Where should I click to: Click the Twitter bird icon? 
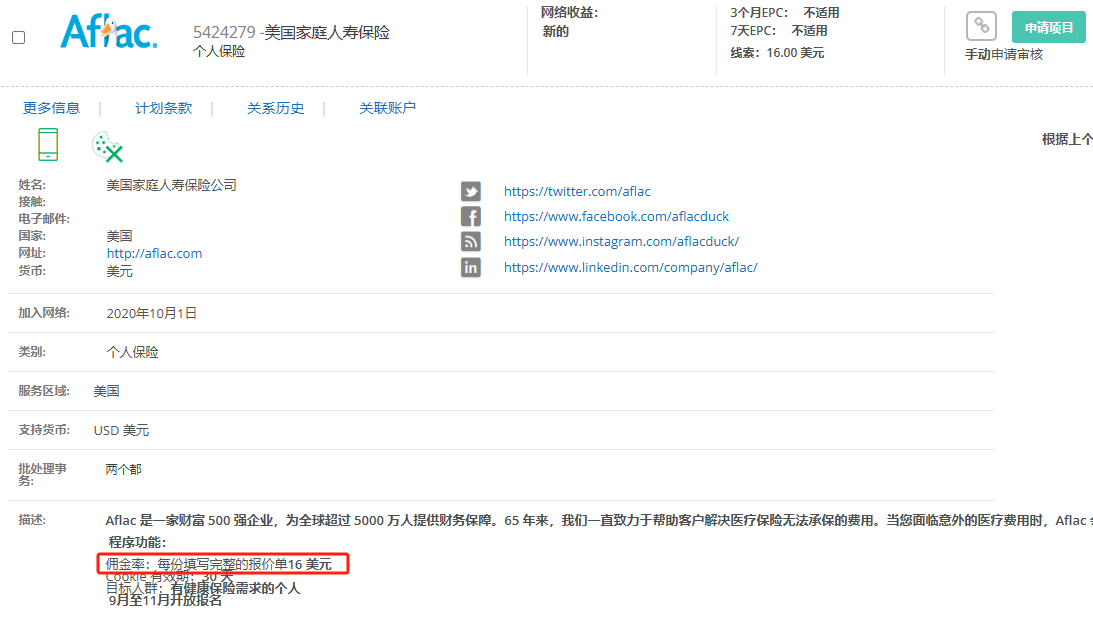pyautogui.click(x=471, y=191)
